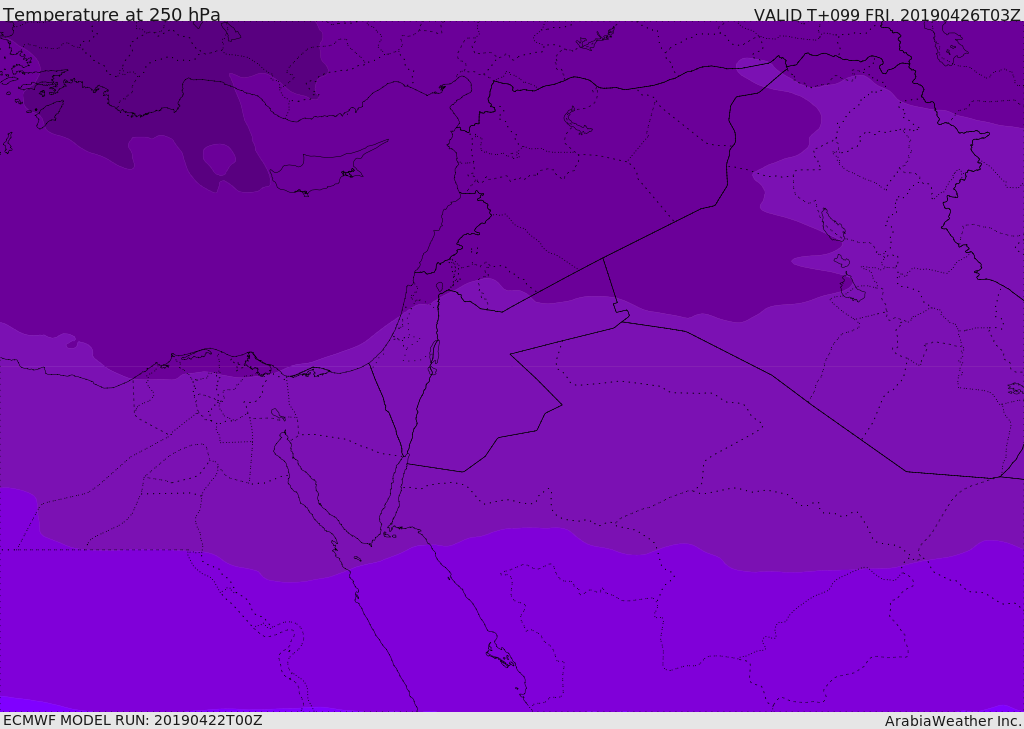Click the VALID T+099 forecast time label

pos(886,15)
